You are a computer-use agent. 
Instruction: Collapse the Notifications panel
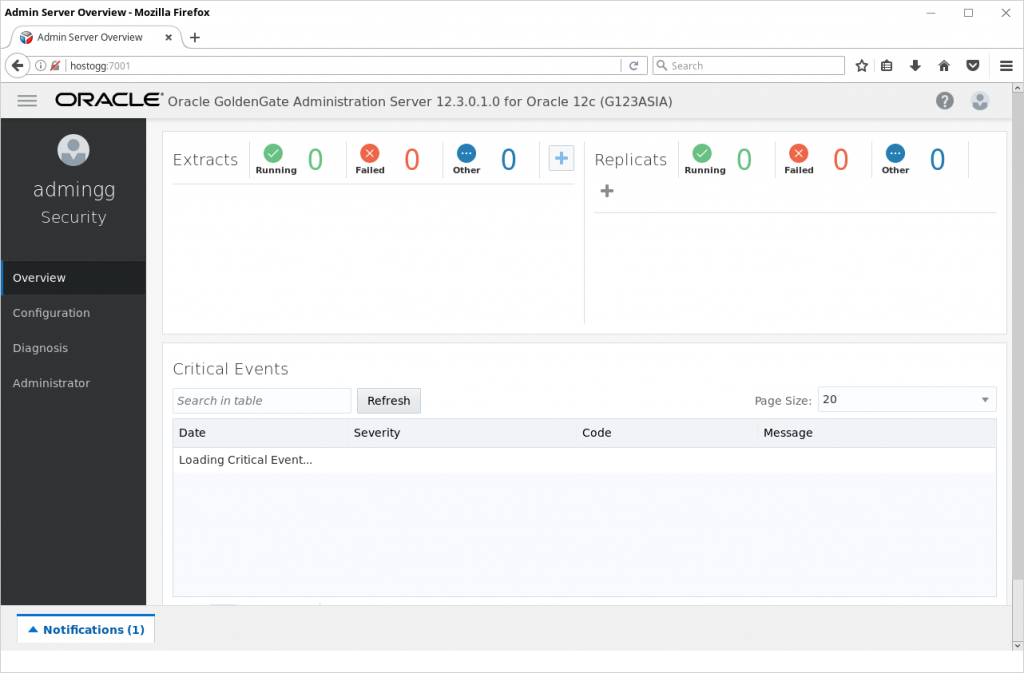[x=85, y=629]
